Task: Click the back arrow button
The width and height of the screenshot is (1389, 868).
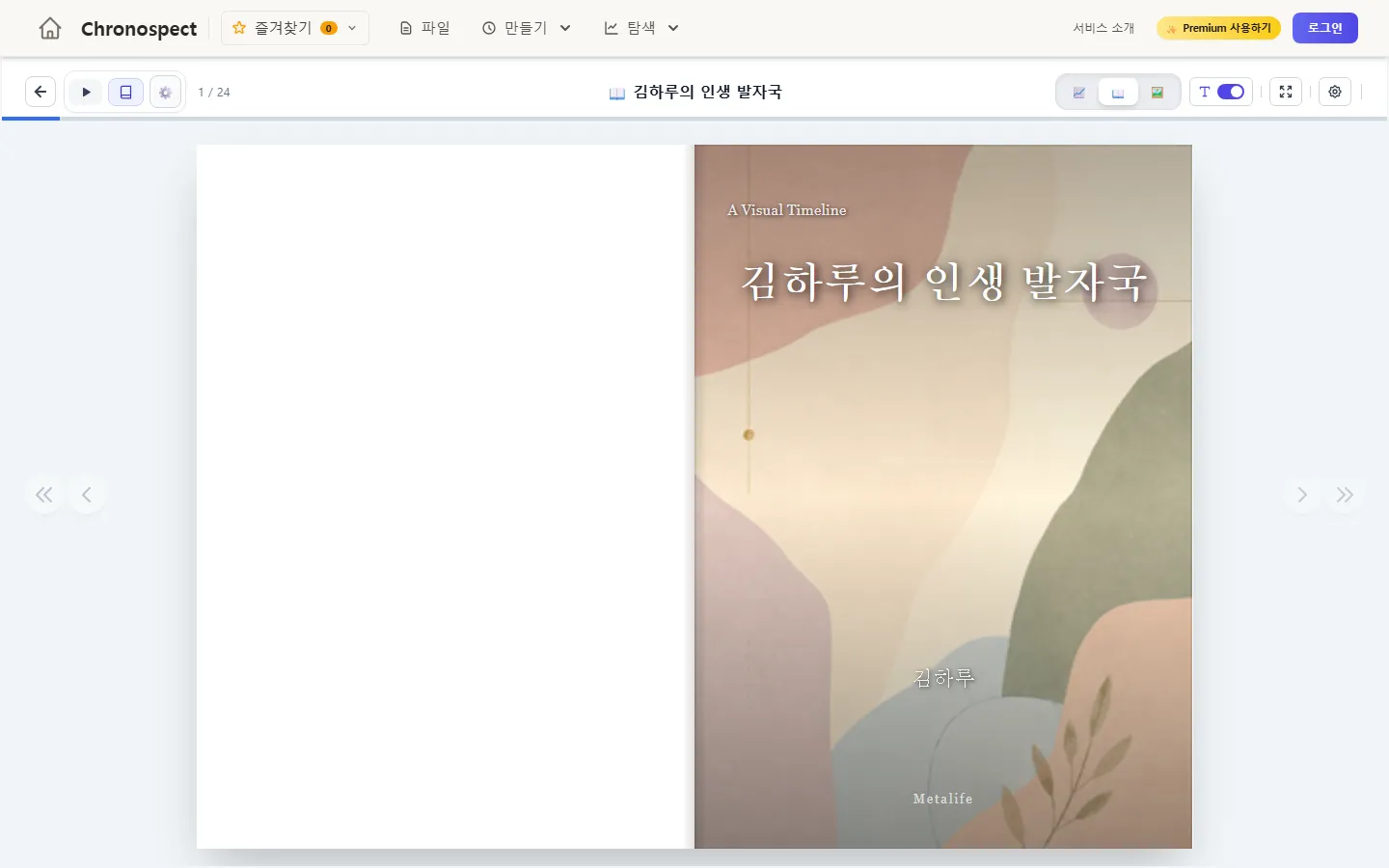Action: point(41,92)
